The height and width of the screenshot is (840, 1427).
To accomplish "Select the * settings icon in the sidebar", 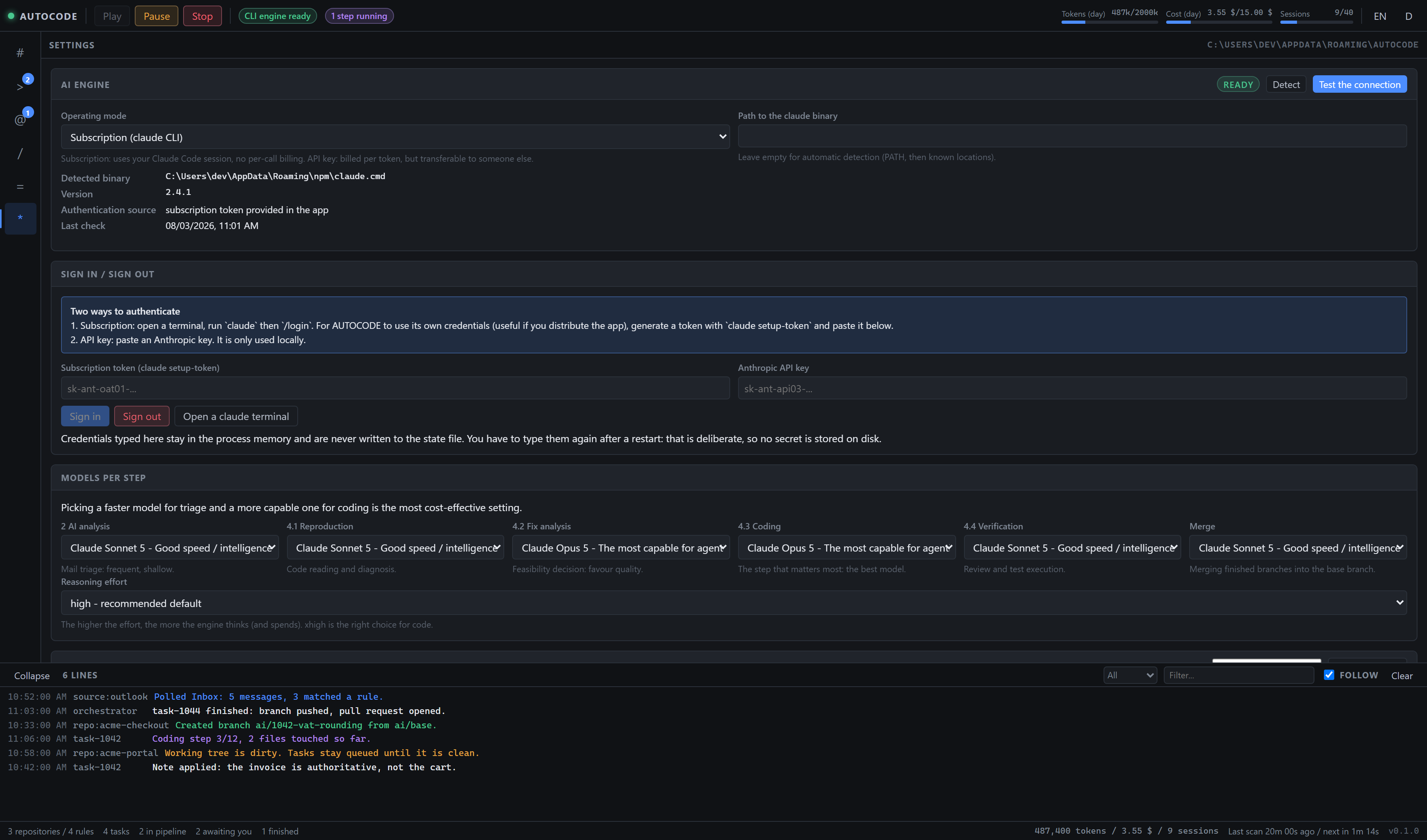I will (20, 218).
